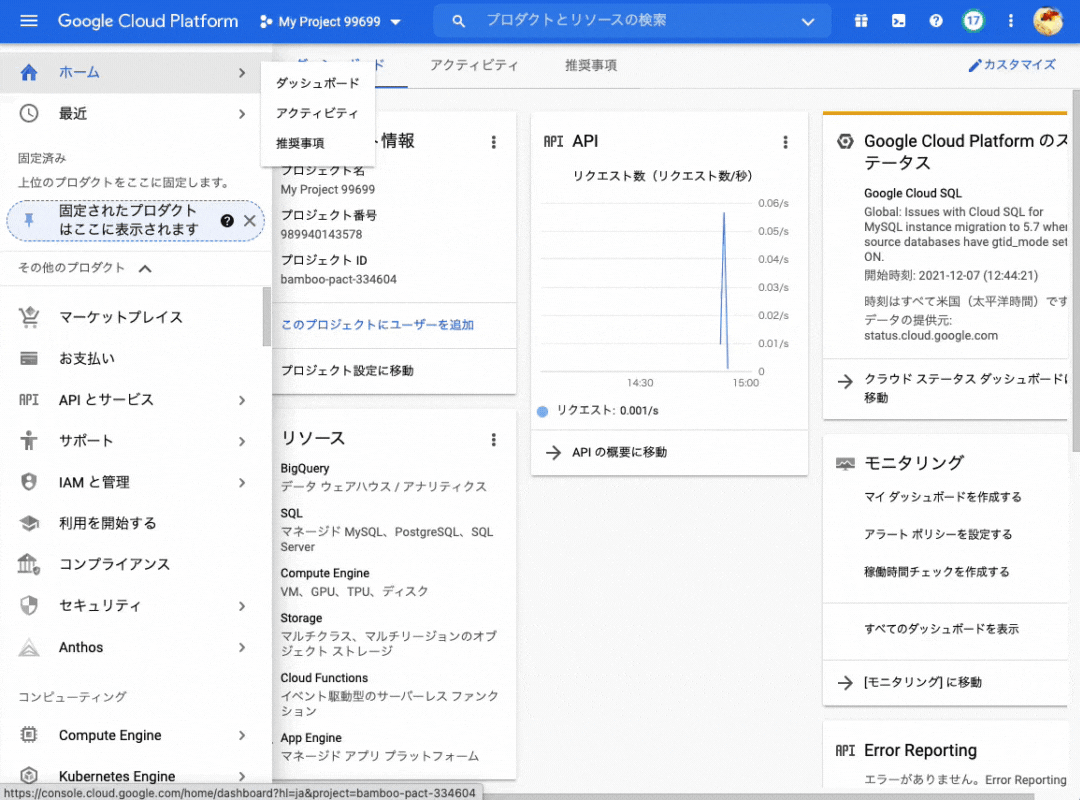Expand the IAM and admin submenu chevron
The width and height of the screenshot is (1080, 800).
coord(242,482)
